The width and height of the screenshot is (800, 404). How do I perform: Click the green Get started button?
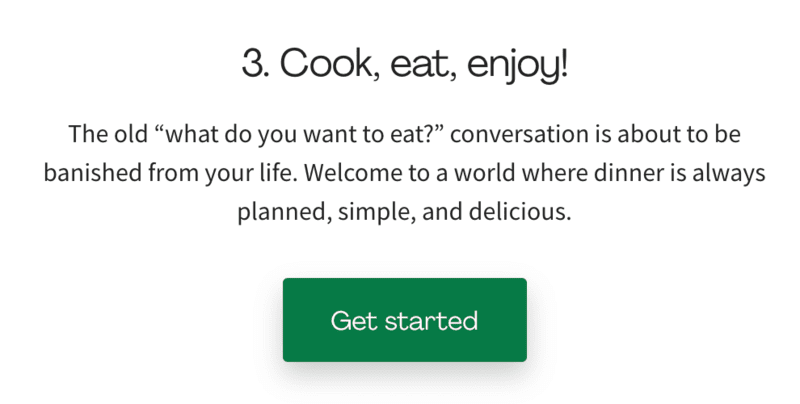click(x=404, y=320)
